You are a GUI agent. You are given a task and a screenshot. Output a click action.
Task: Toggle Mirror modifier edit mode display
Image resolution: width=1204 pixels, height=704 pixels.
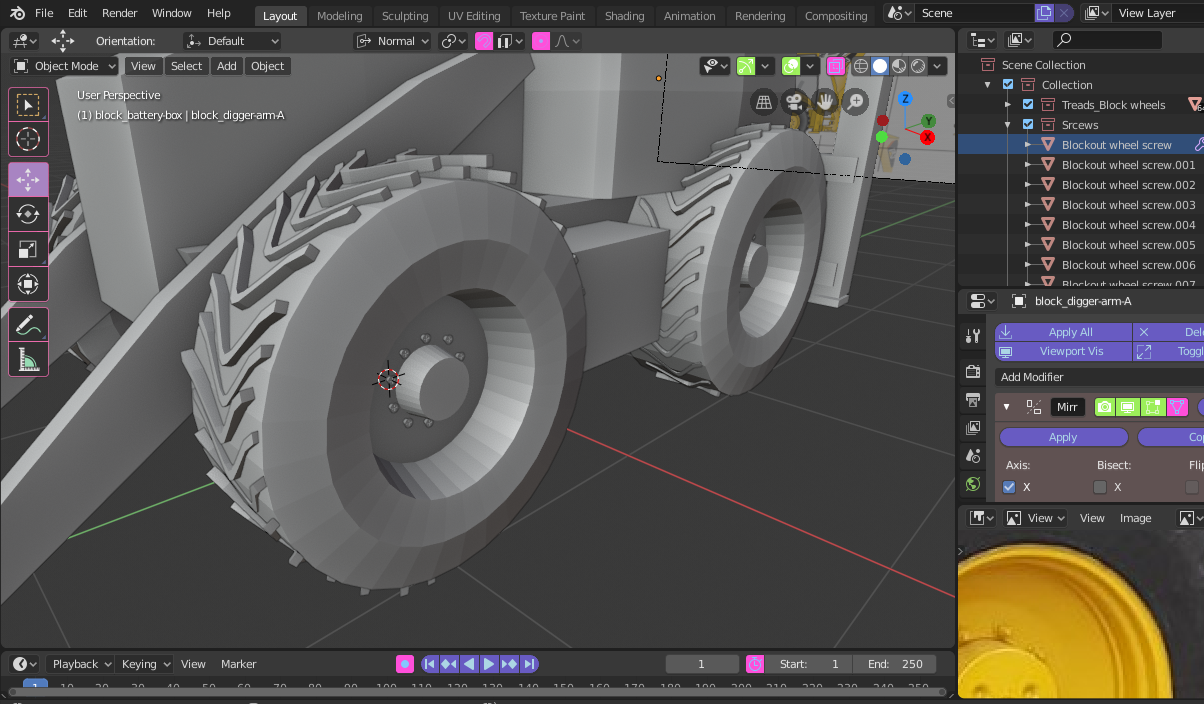[1153, 407]
